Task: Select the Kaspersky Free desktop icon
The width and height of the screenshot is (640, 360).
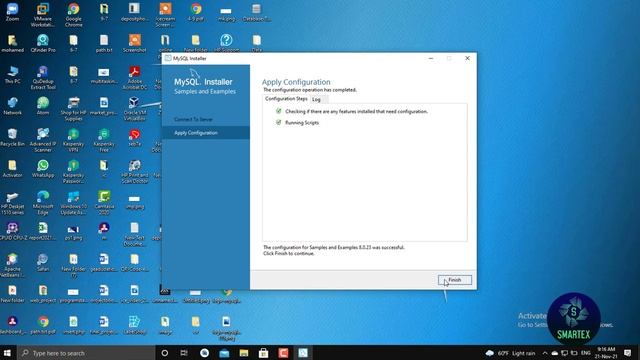Action: (x=104, y=140)
